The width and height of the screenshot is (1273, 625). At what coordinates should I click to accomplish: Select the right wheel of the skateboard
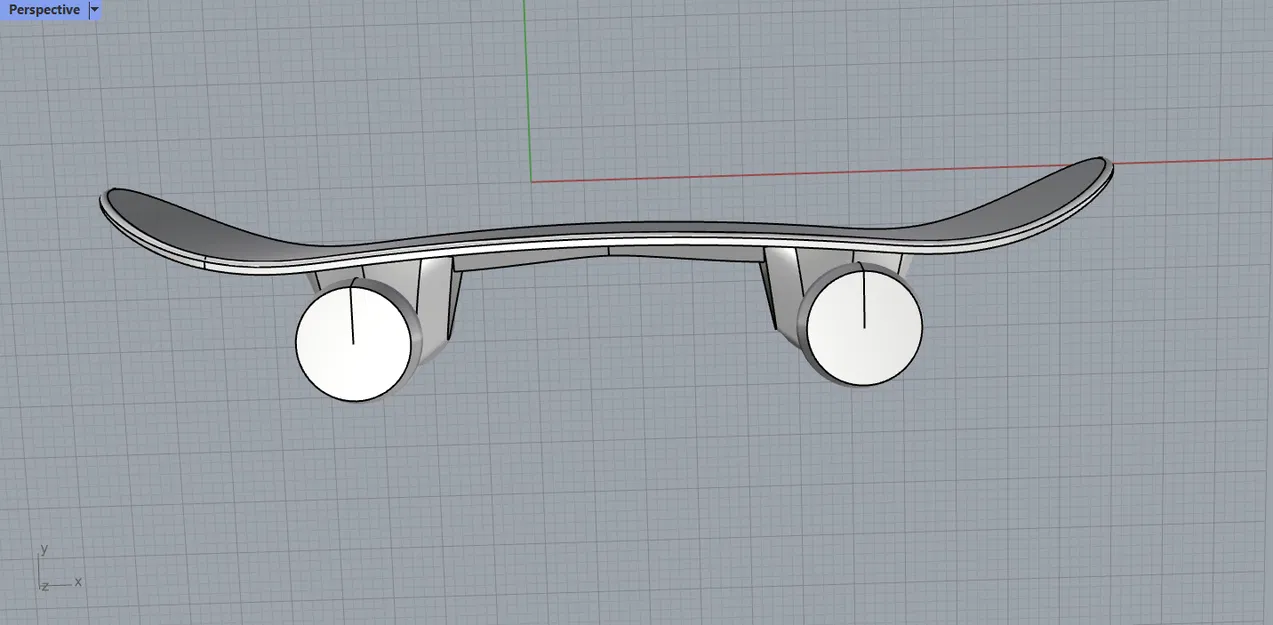[x=862, y=328]
